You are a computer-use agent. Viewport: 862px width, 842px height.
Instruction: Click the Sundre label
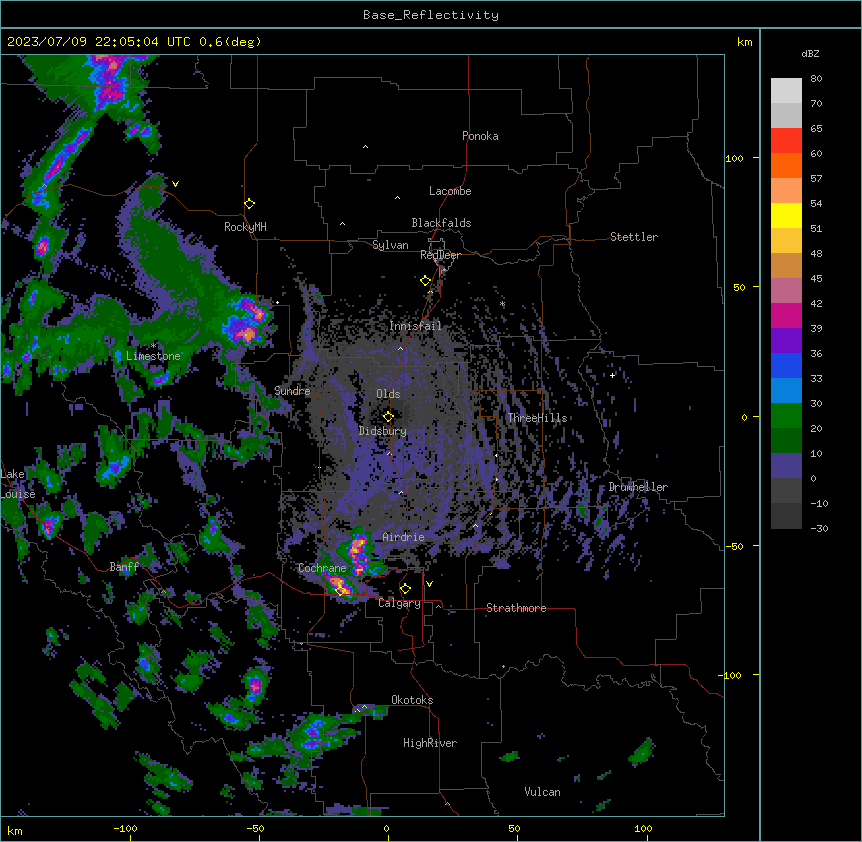point(292,391)
